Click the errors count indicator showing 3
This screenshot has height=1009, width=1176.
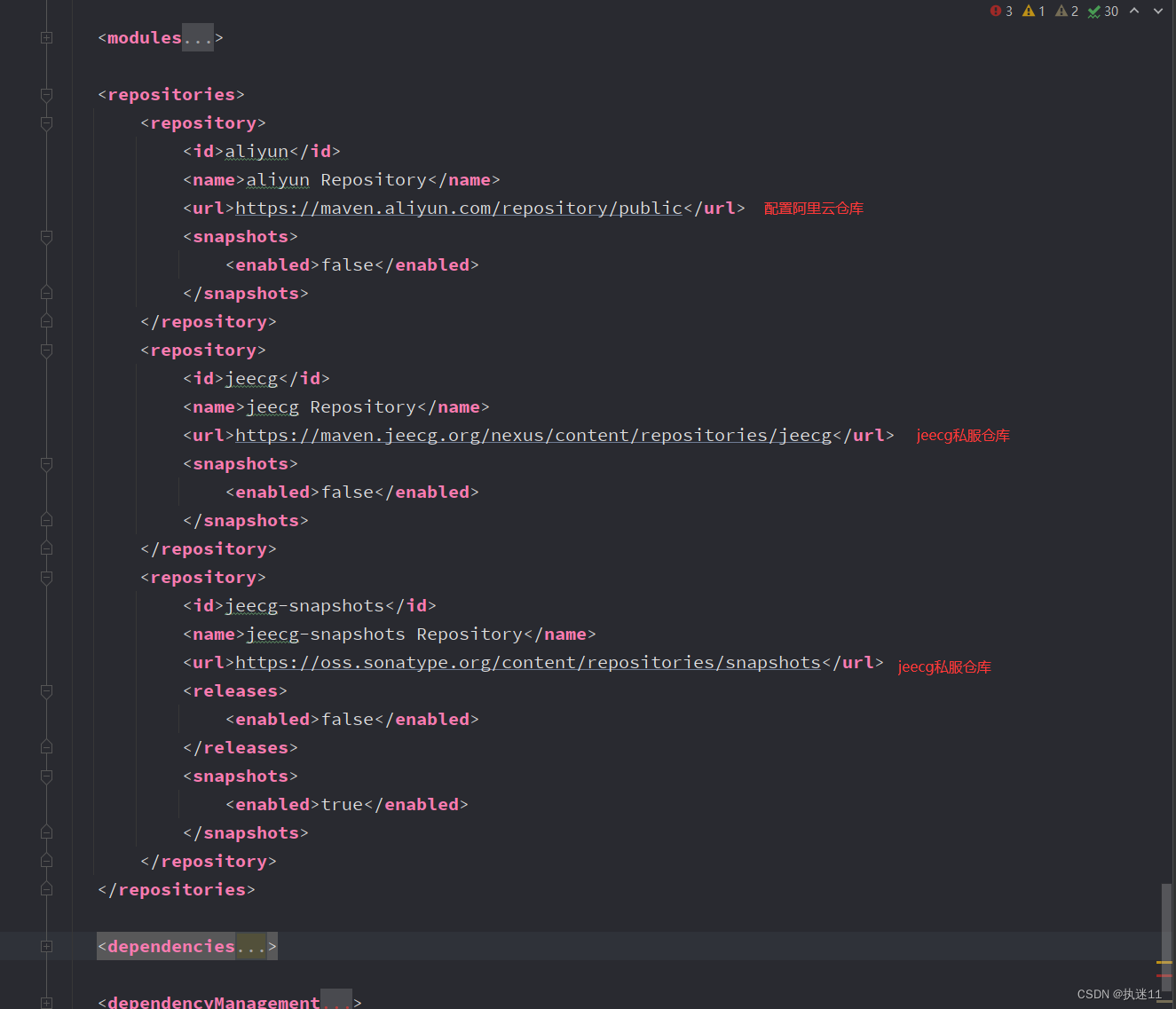(1001, 12)
